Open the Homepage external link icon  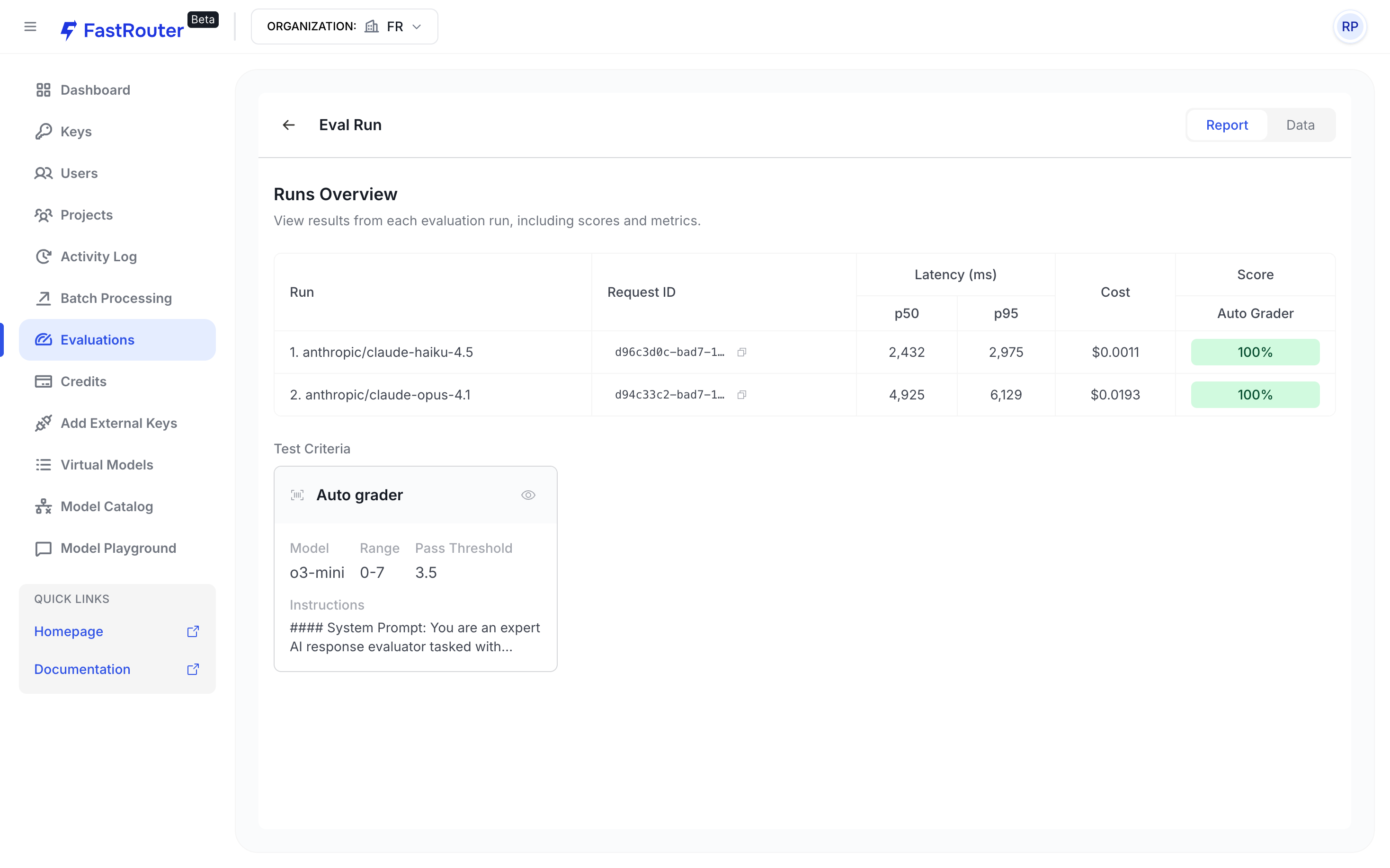tap(193, 631)
